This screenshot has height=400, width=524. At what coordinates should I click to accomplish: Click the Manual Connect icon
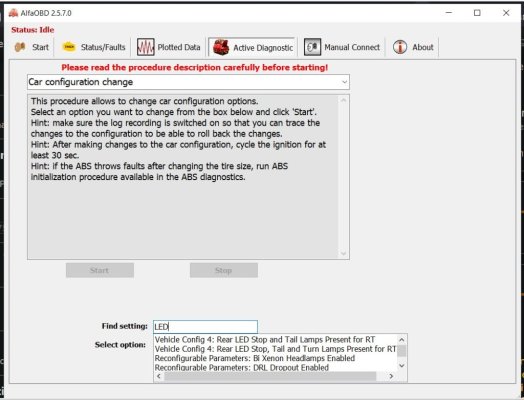point(312,47)
